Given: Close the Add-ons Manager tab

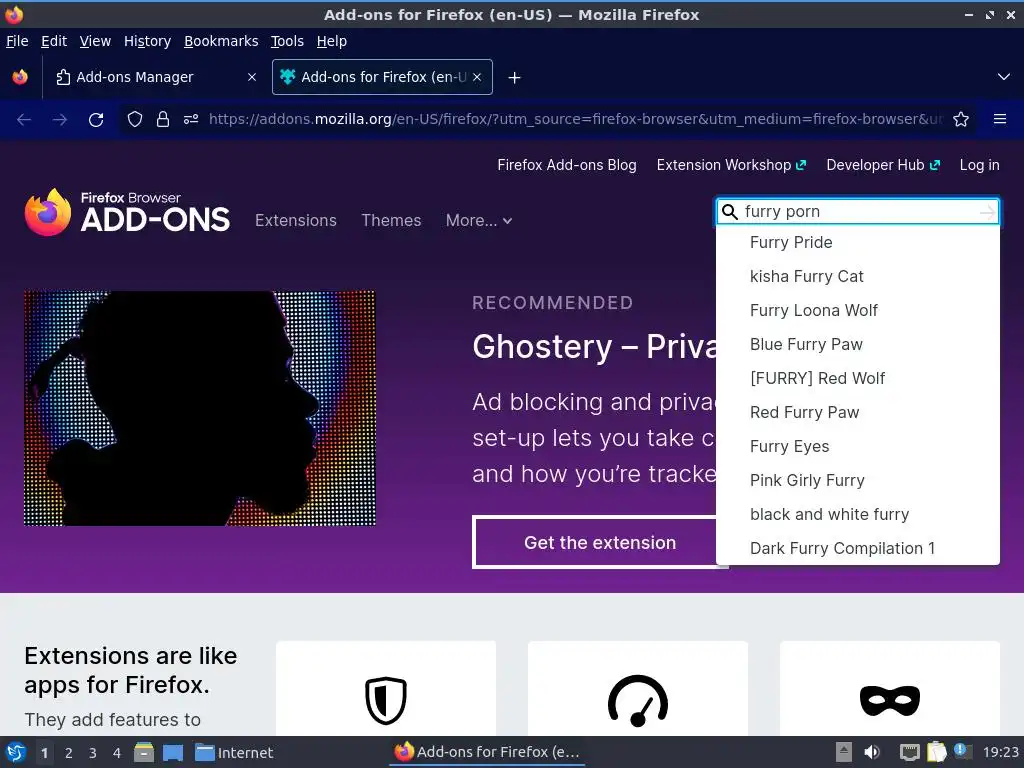Looking at the screenshot, I should [251, 77].
